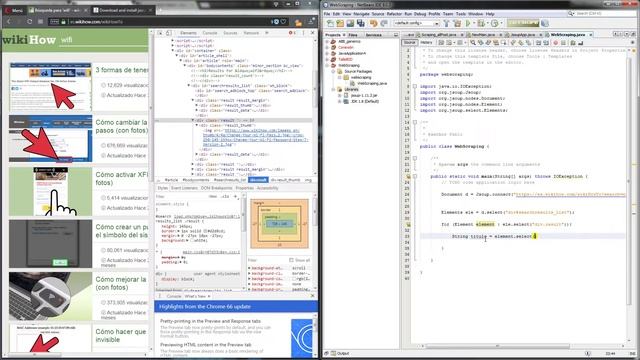Click Build Project hammer icon
This screenshot has width=640, height=360.
[446, 24]
